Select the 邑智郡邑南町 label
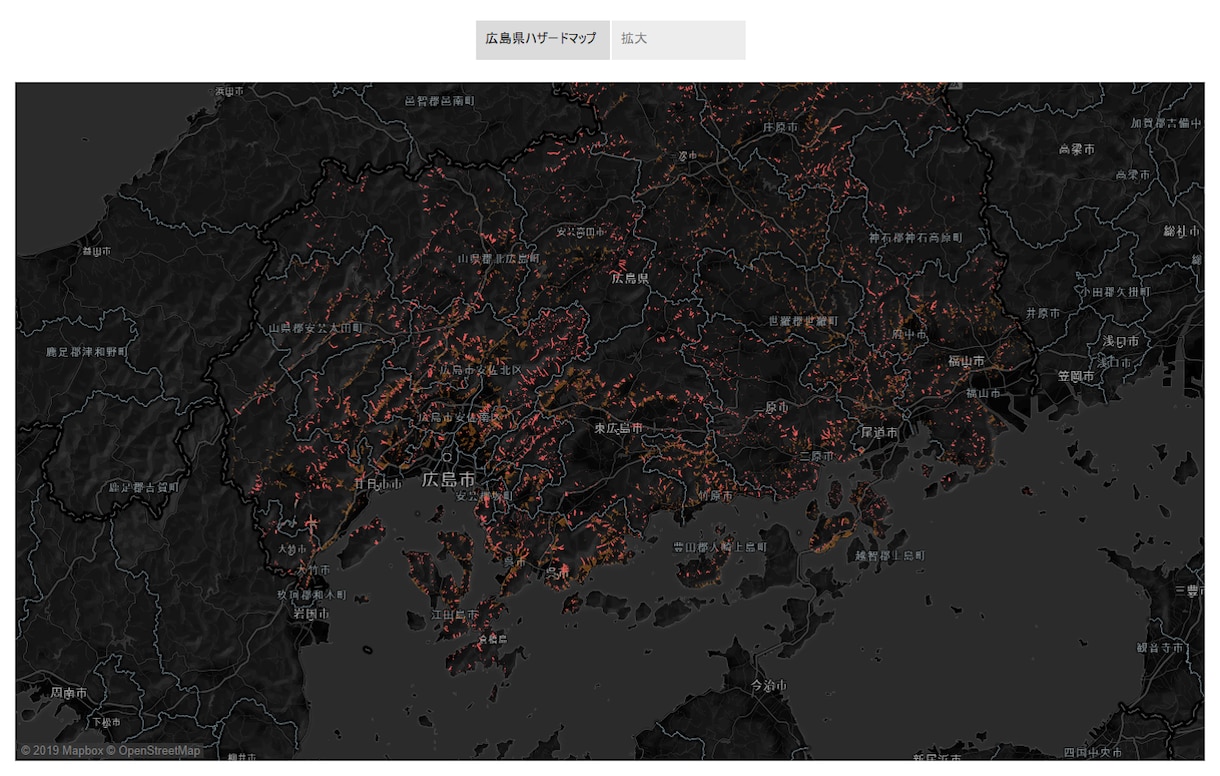Screen dimensions: 1220x776 (440, 101)
